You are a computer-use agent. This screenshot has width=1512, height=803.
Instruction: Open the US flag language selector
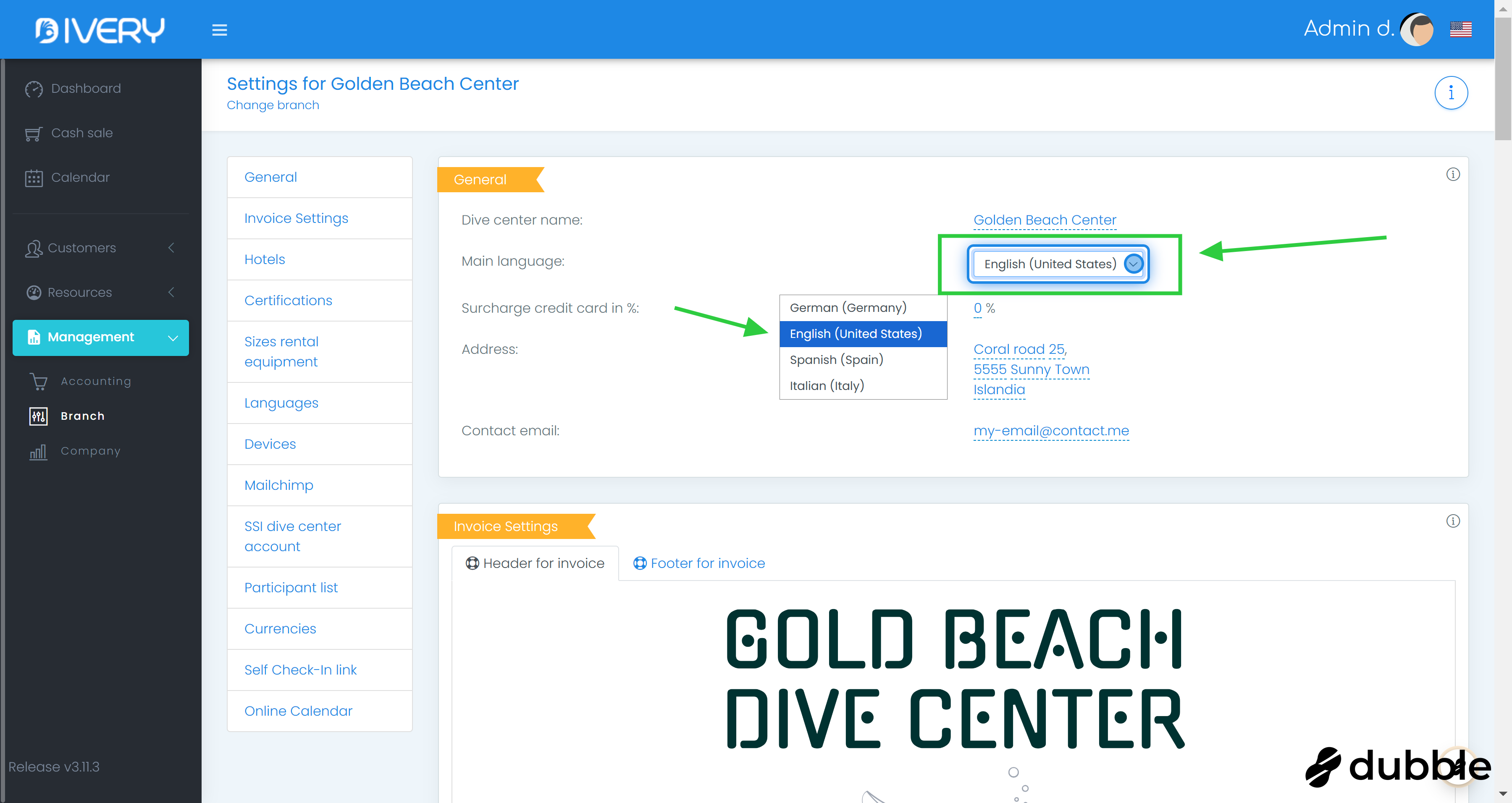point(1460,29)
